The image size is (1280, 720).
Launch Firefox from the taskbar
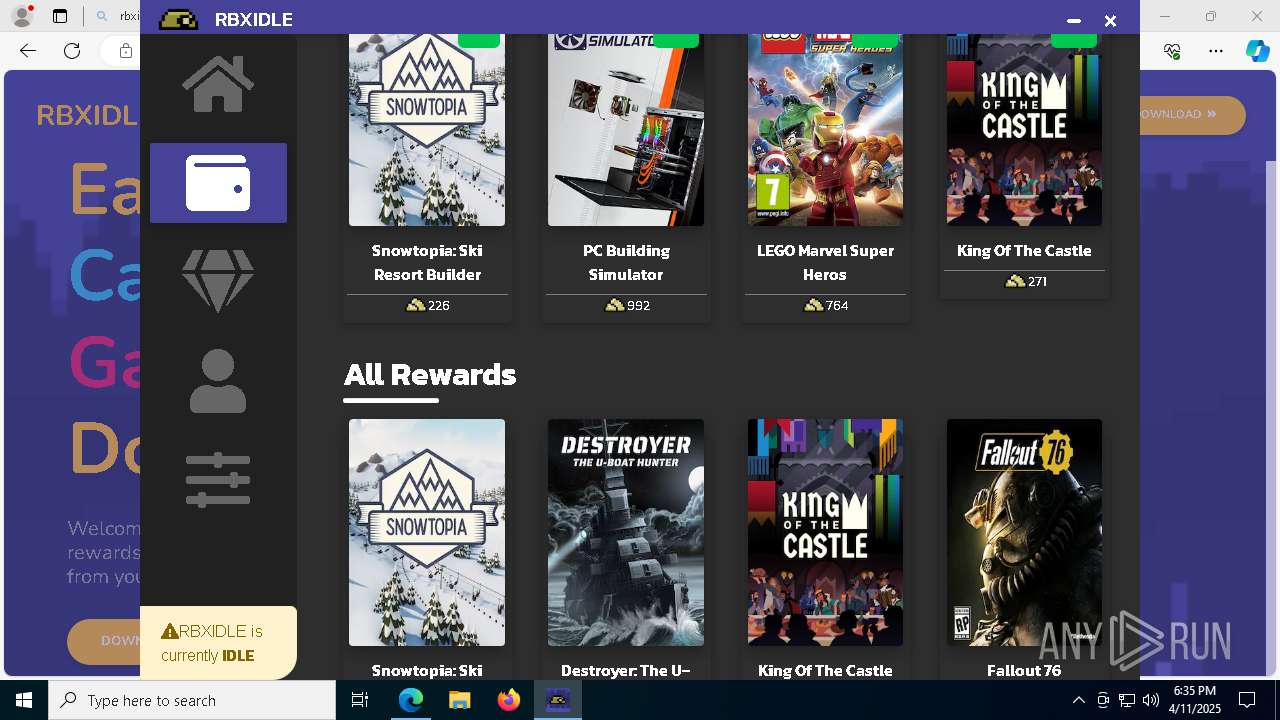click(509, 700)
